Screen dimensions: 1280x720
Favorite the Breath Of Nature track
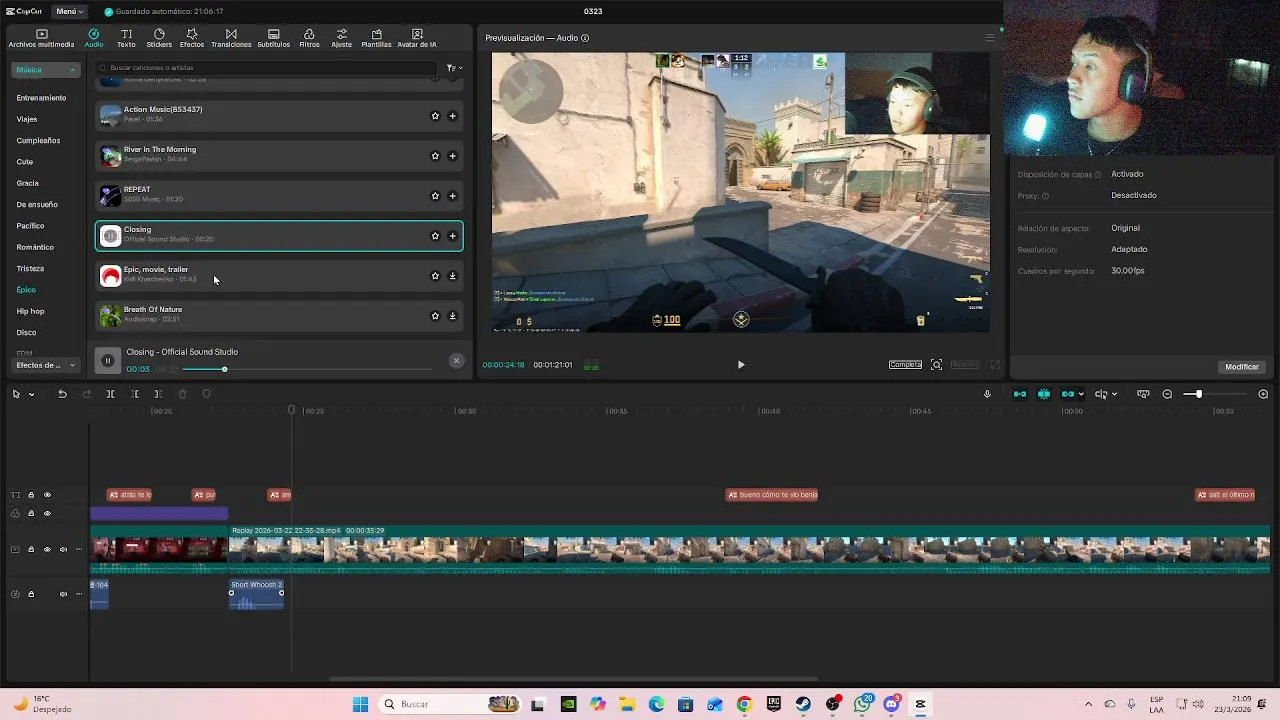(435, 316)
